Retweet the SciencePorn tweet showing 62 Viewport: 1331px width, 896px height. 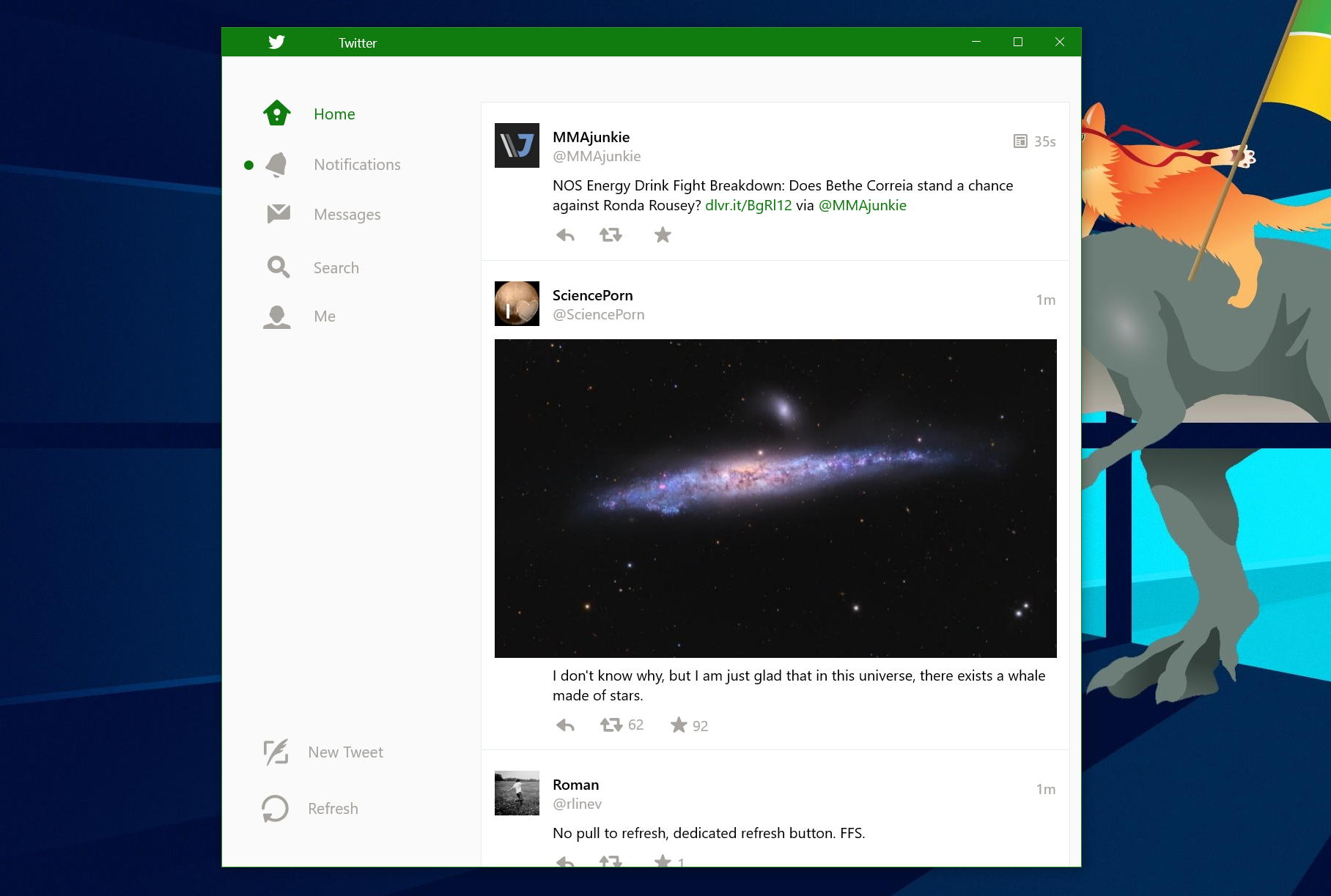[x=611, y=725]
